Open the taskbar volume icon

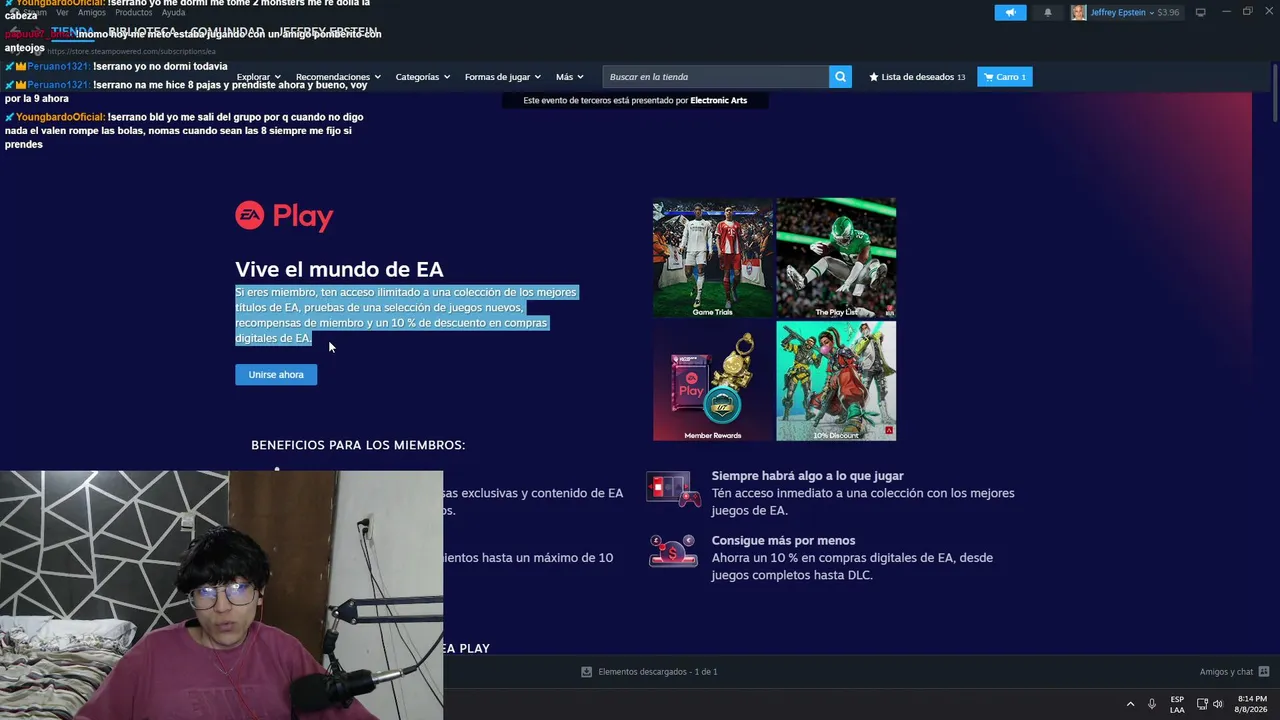point(1218,704)
